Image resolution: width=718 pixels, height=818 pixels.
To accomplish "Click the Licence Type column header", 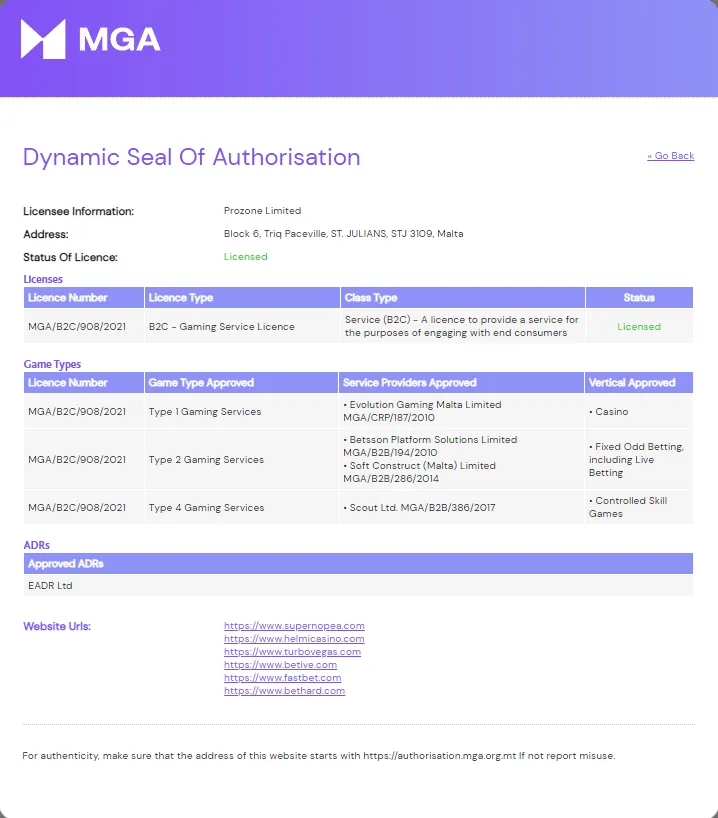I will (x=181, y=298).
